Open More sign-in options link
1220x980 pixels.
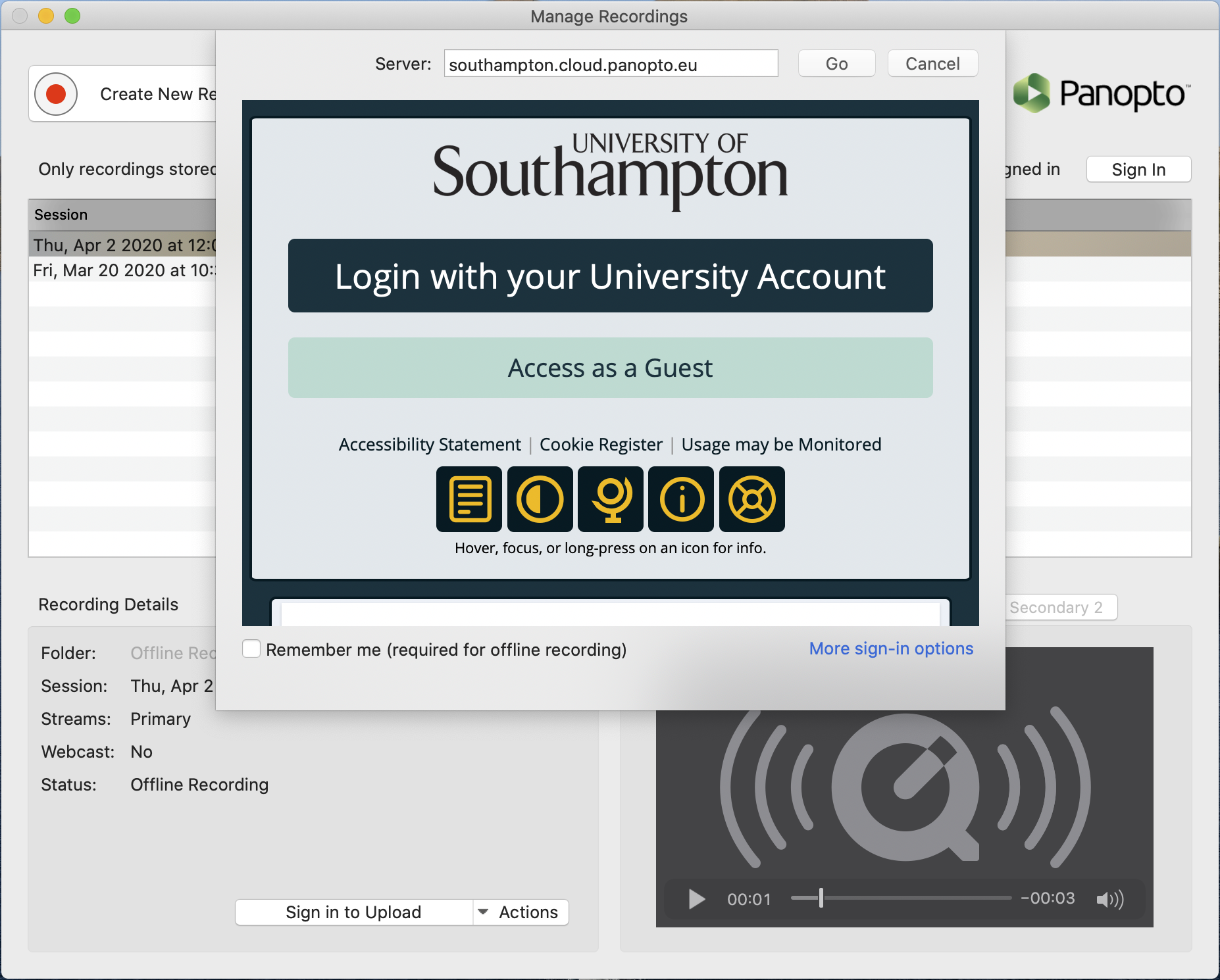891,649
